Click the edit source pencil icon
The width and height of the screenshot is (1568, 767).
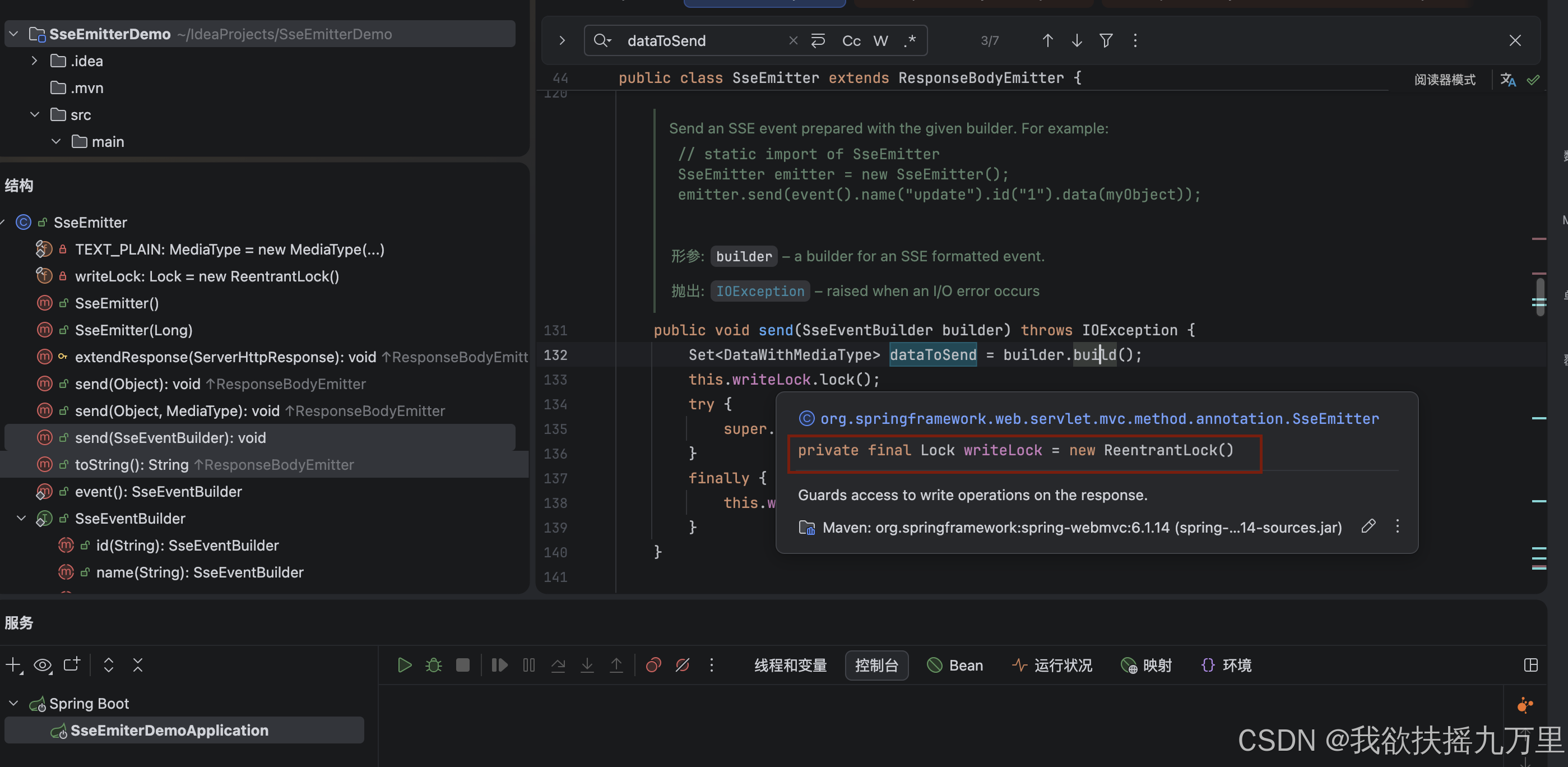point(1368,526)
